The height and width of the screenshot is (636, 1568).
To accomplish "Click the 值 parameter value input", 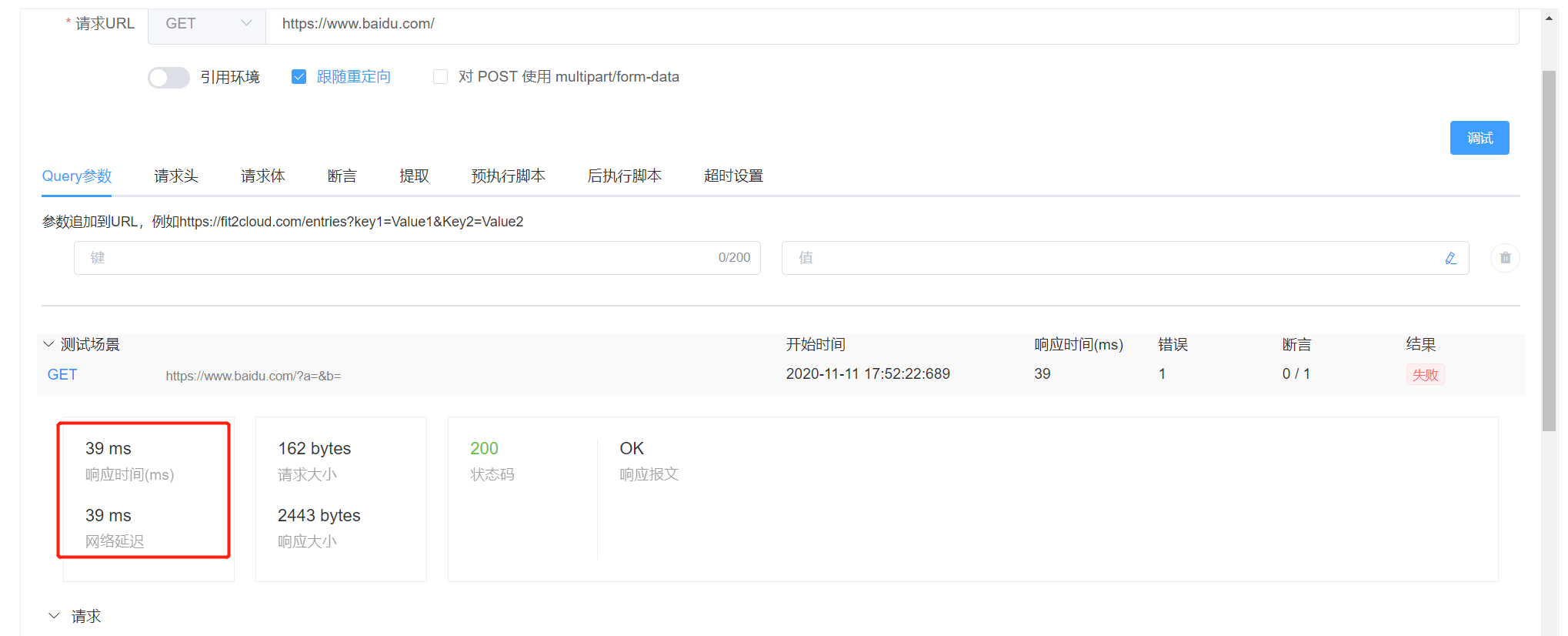I will click(1125, 258).
